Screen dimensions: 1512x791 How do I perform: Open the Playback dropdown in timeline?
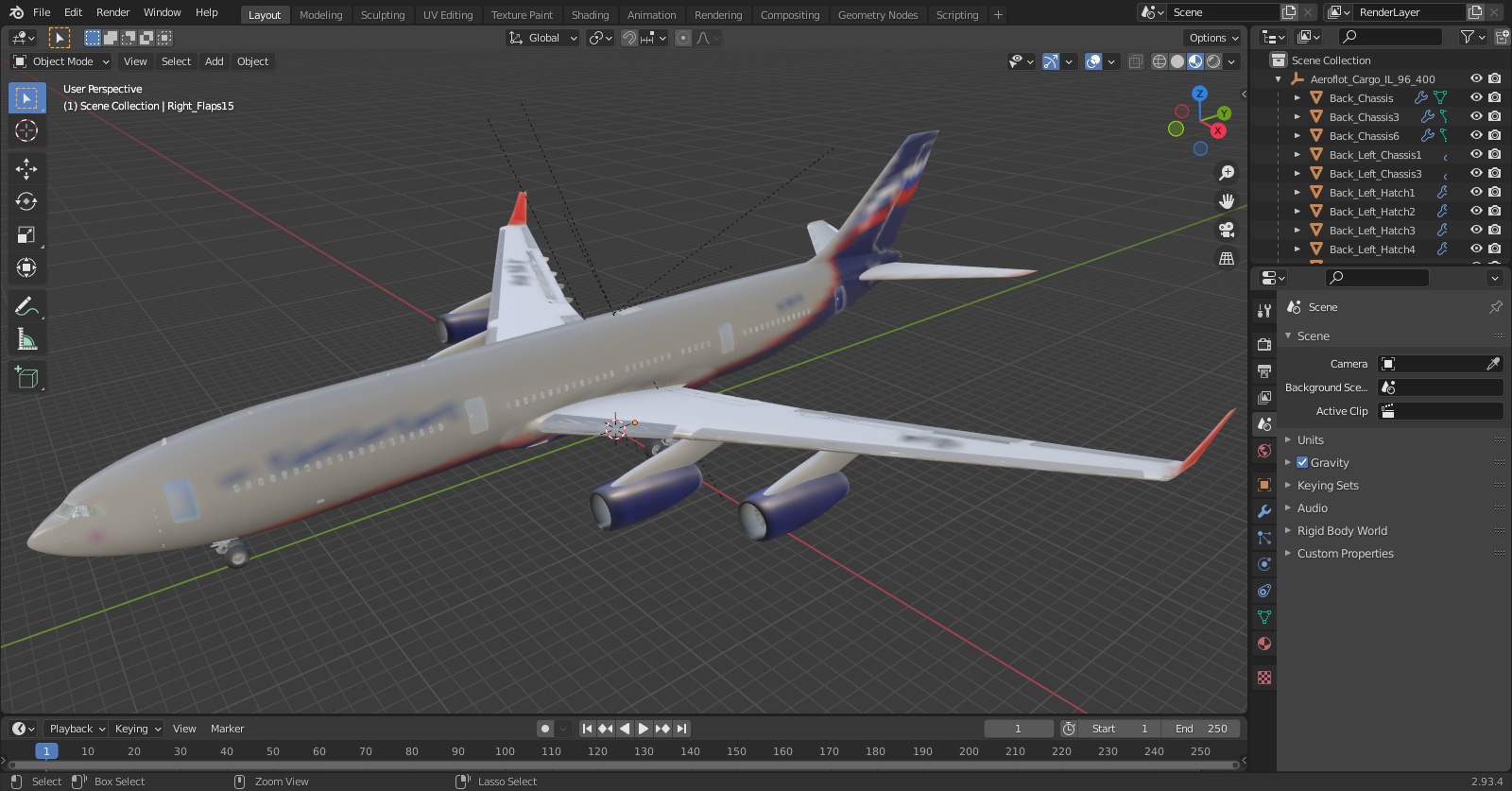(77, 729)
